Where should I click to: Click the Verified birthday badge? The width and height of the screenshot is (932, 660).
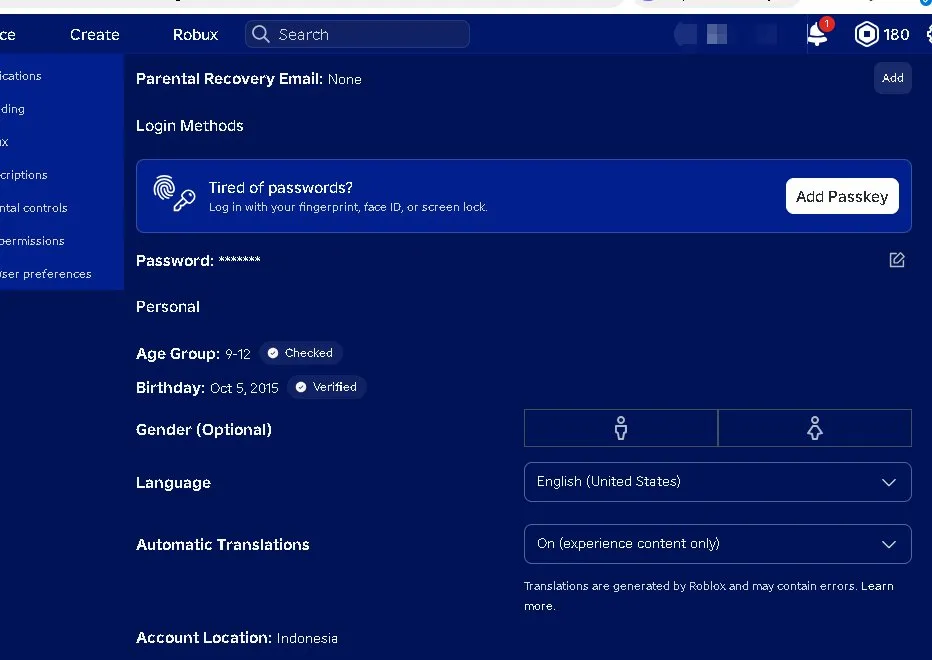pyautogui.click(x=327, y=387)
